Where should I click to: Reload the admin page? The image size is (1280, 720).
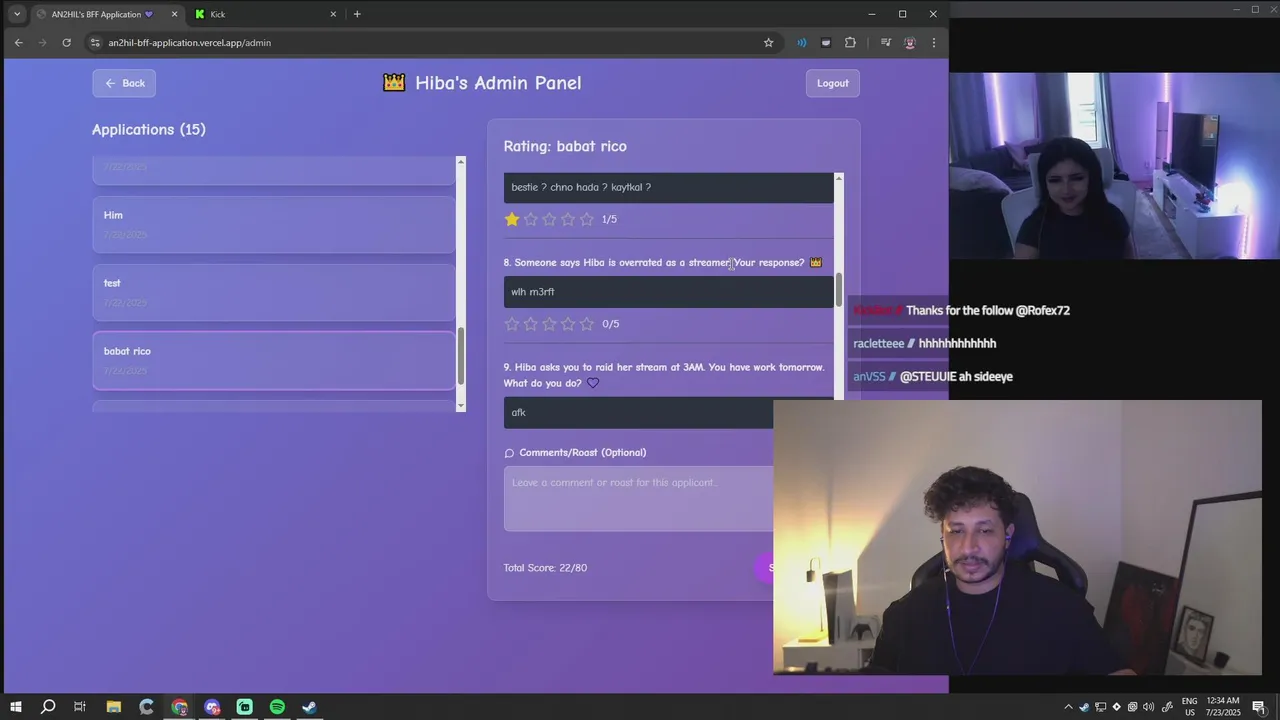pyautogui.click(x=66, y=42)
